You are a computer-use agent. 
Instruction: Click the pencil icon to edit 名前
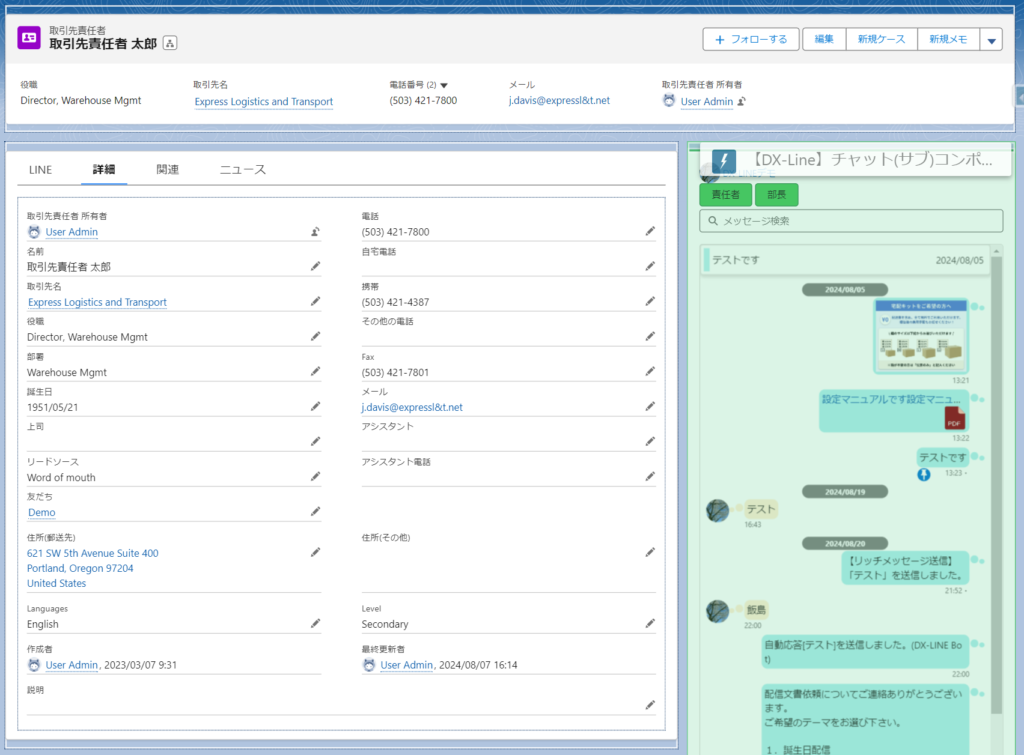pyautogui.click(x=315, y=266)
